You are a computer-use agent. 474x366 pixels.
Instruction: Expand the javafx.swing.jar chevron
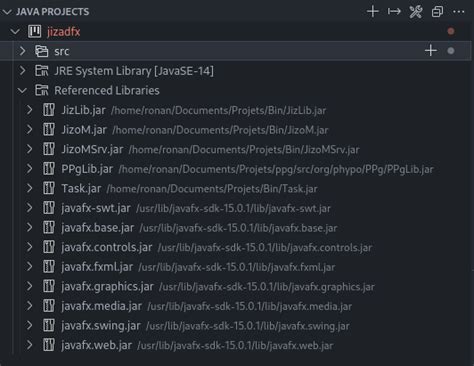pyautogui.click(x=30, y=326)
